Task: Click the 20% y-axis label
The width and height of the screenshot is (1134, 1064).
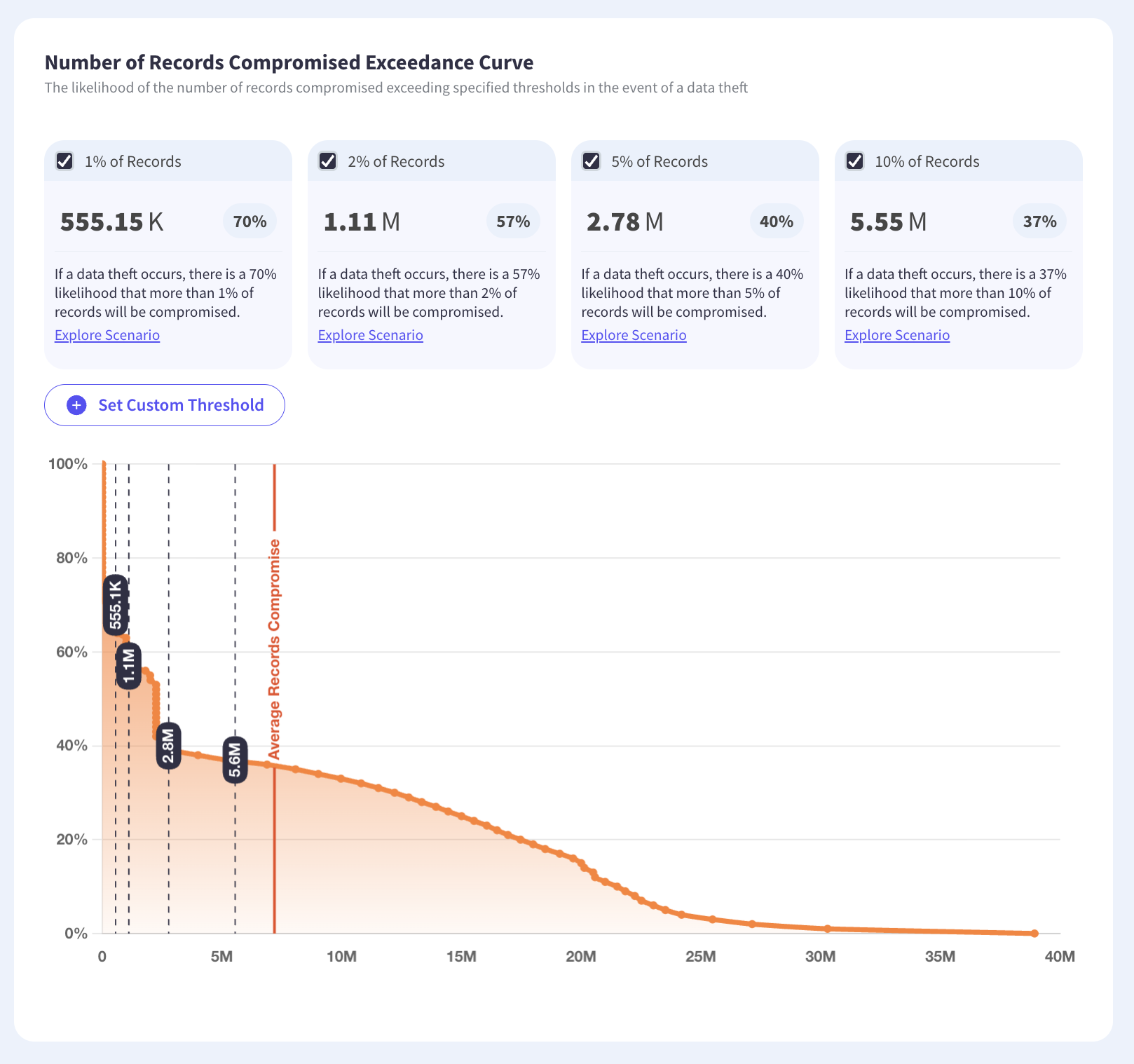Action: (x=71, y=839)
